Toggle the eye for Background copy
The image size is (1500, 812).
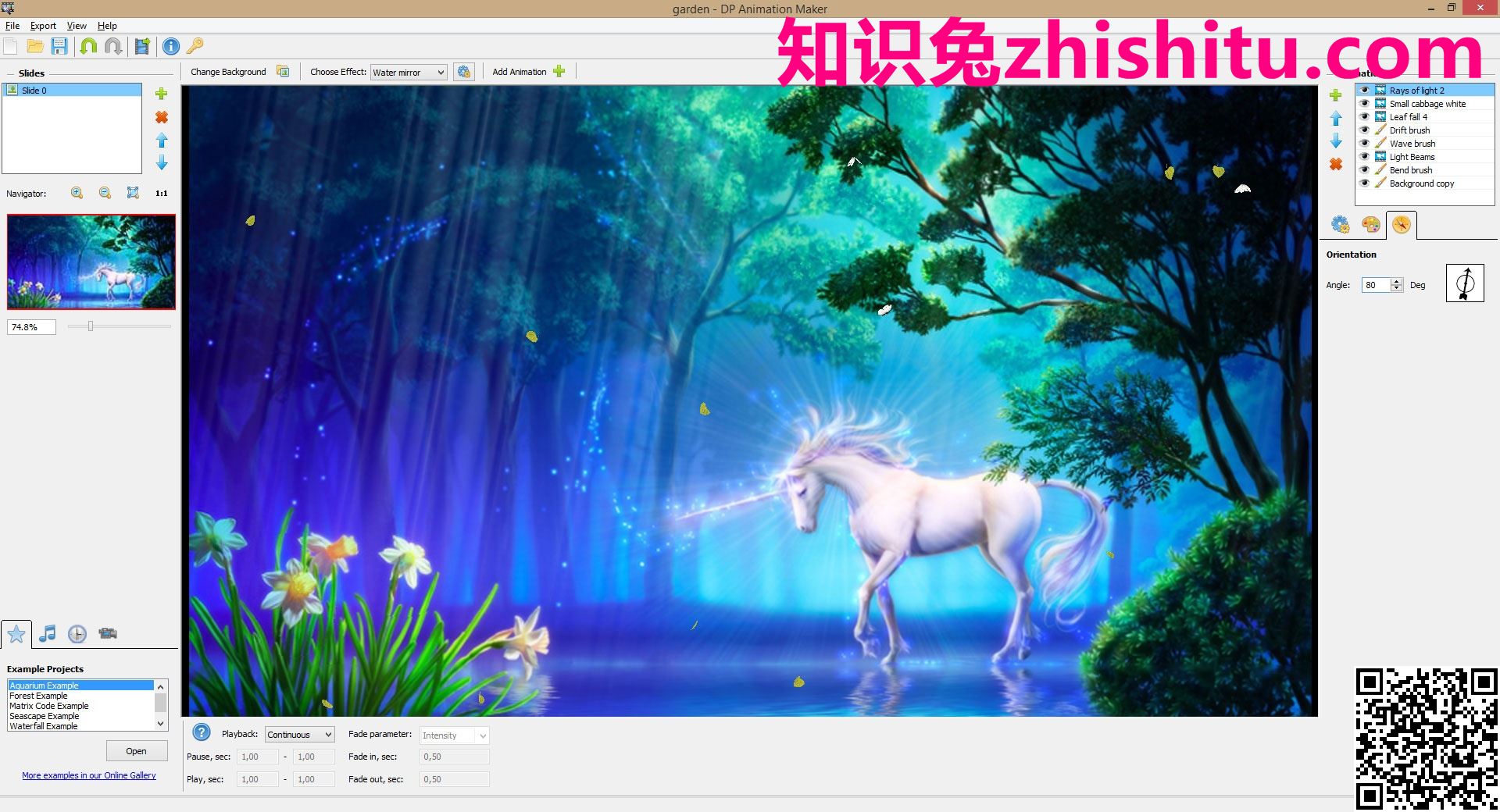tap(1364, 183)
